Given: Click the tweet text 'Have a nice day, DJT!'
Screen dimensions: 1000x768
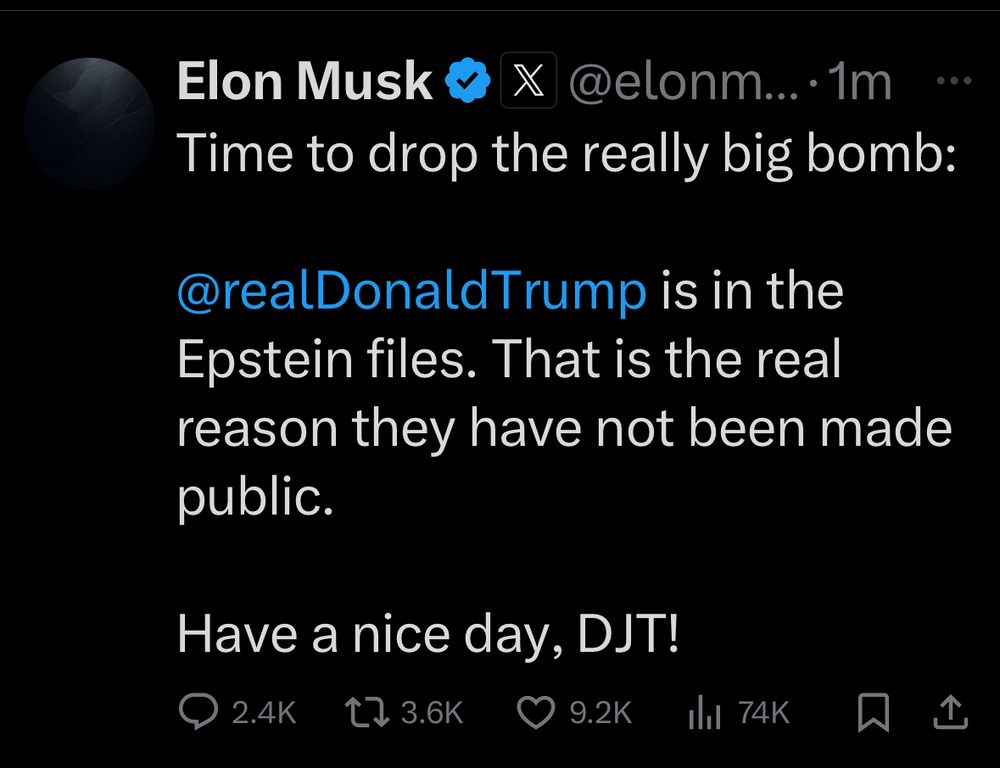Looking at the screenshot, I should click(x=428, y=635).
